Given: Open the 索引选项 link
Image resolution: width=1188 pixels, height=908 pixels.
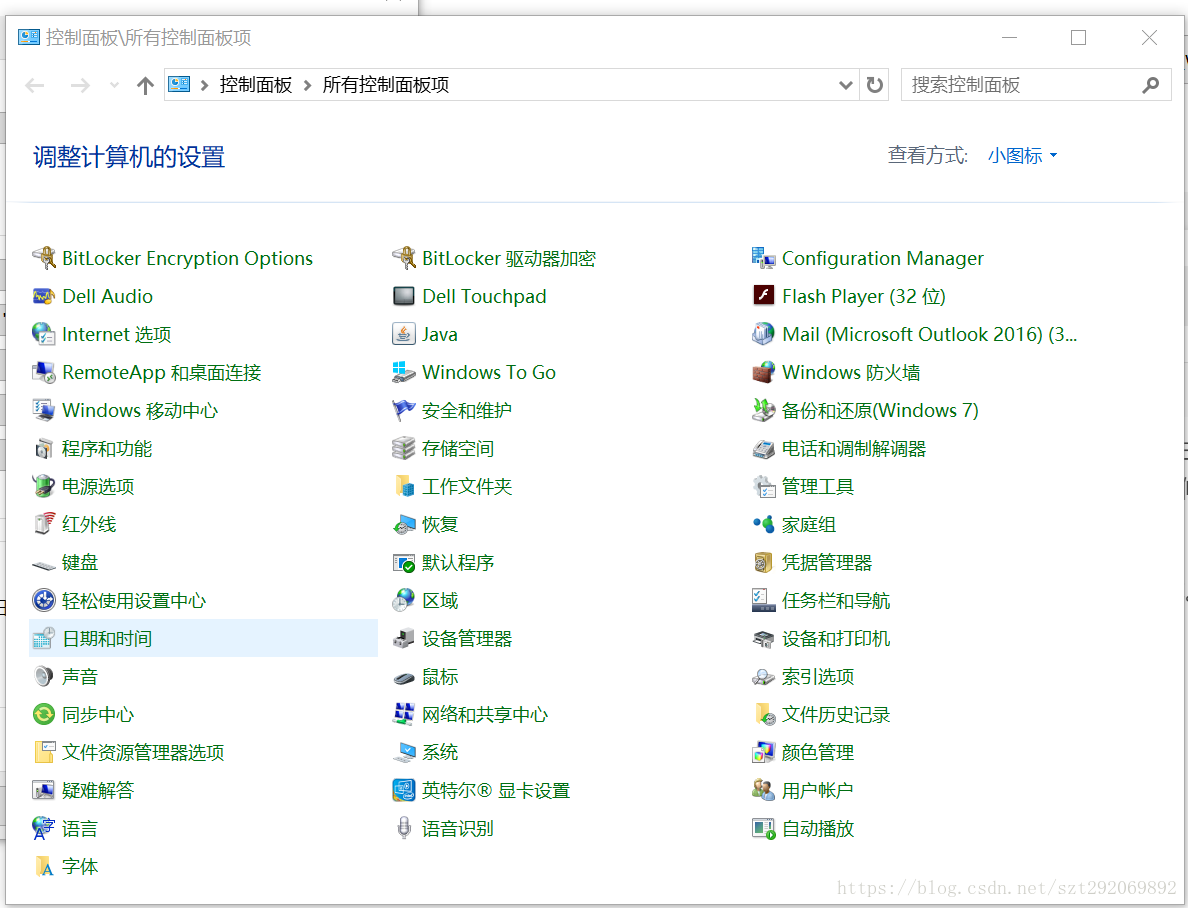Looking at the screenshot, I should 818,677.
